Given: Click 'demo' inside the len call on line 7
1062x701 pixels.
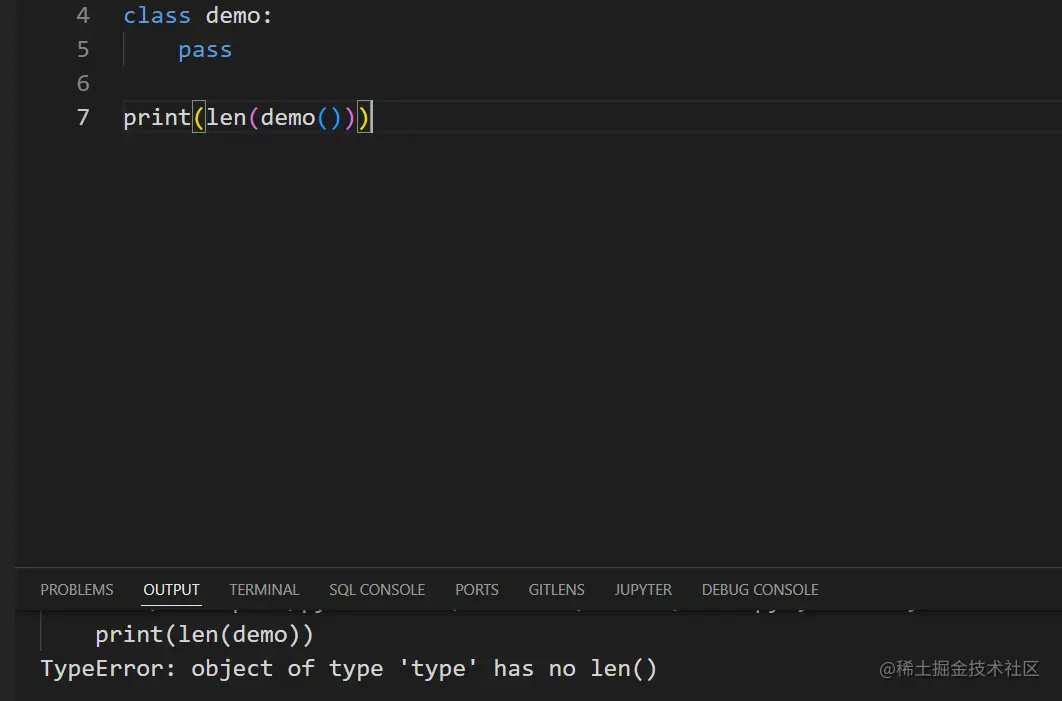Looking at the screenshot, I should pyautogui.click(x=288, y=117).
